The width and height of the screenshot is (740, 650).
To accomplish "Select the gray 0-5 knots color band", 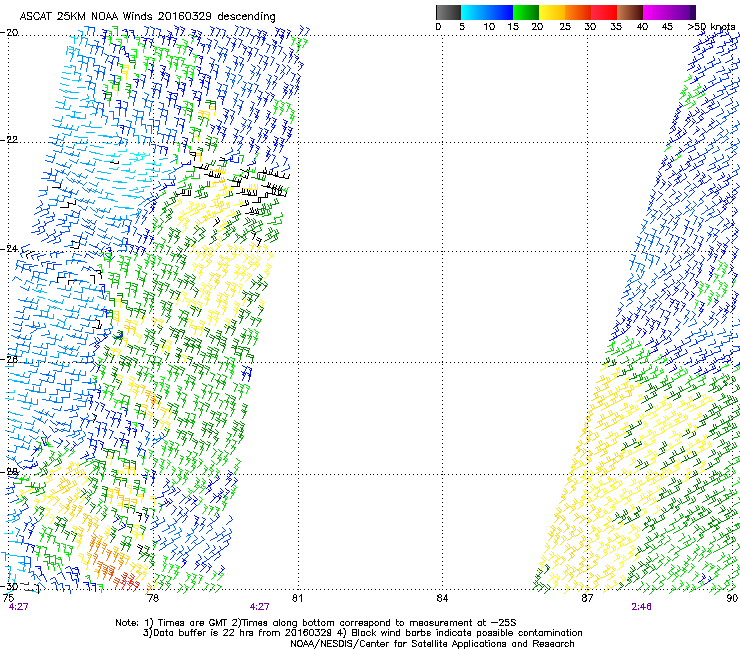I will click(x=448, y=12).
